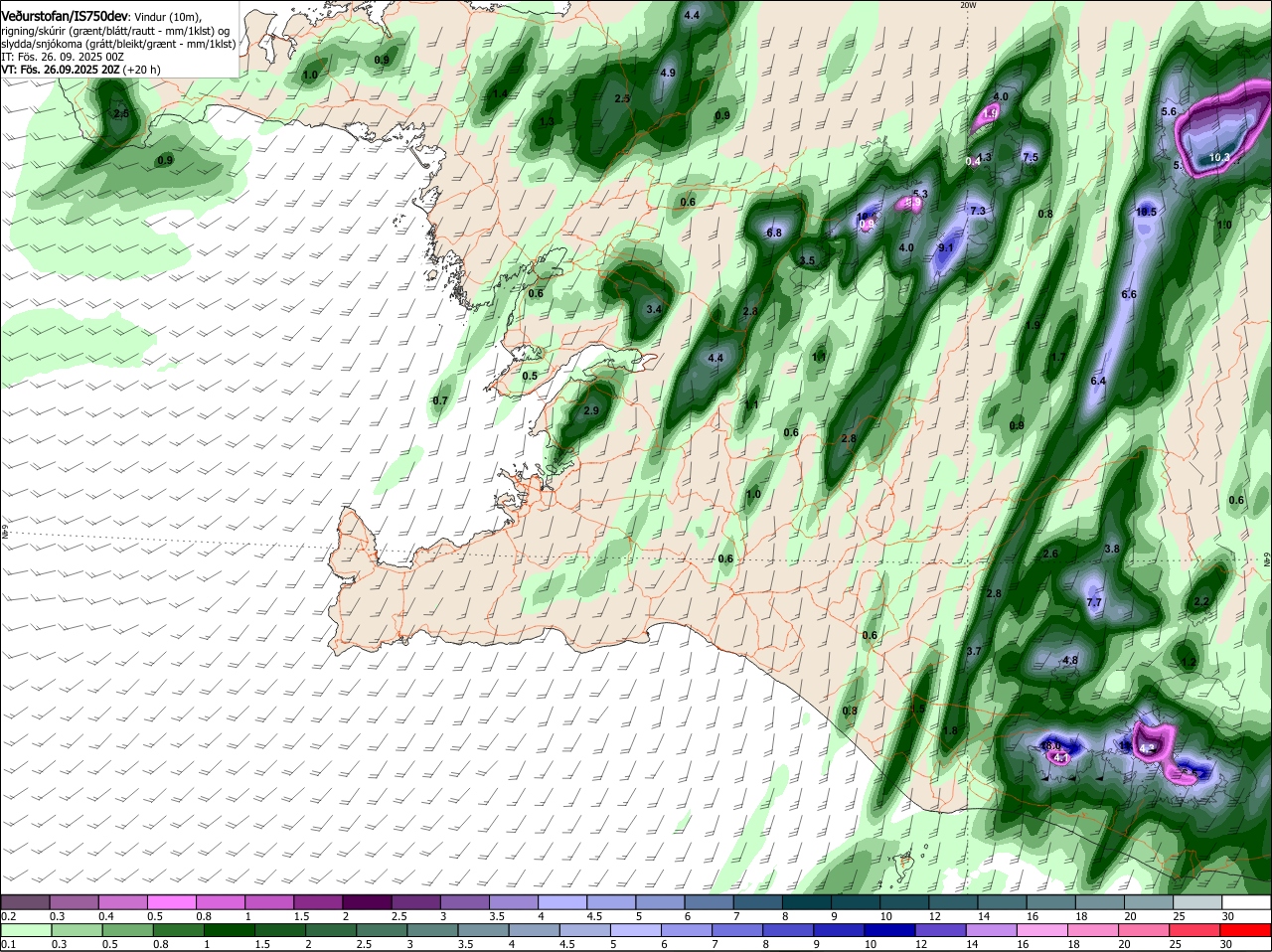
Task: Click the 3.4 precipitation value label
Action: click(654, 310)
